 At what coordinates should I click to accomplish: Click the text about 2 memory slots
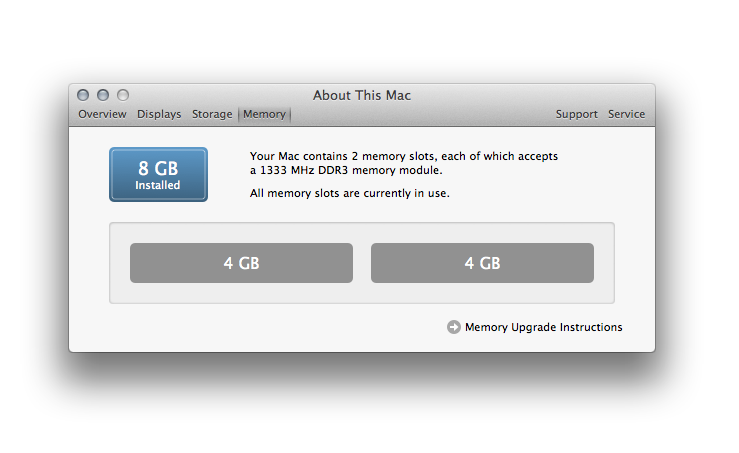404,156
